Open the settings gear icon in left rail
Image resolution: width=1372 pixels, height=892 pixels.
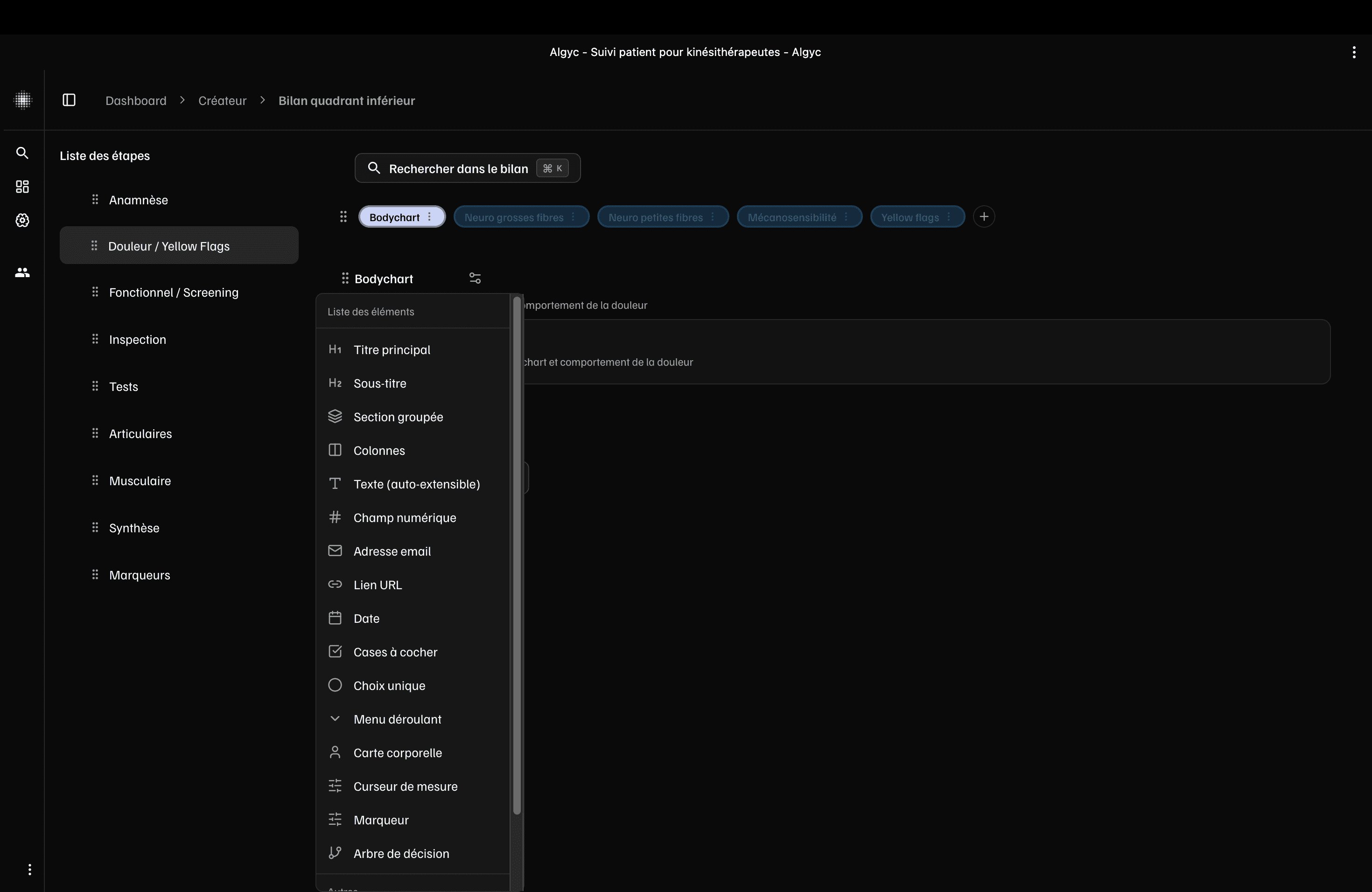coord(22,220)
